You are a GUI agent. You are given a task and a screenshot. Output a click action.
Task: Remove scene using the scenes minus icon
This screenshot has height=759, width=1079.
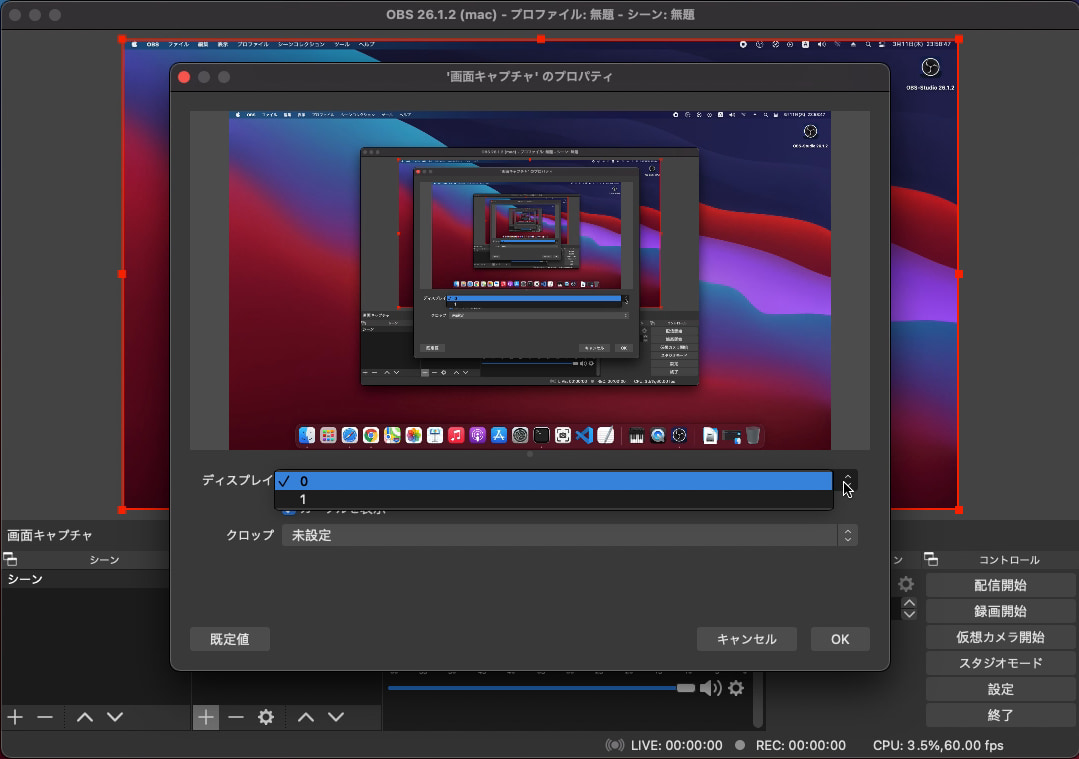coord(45,717)
